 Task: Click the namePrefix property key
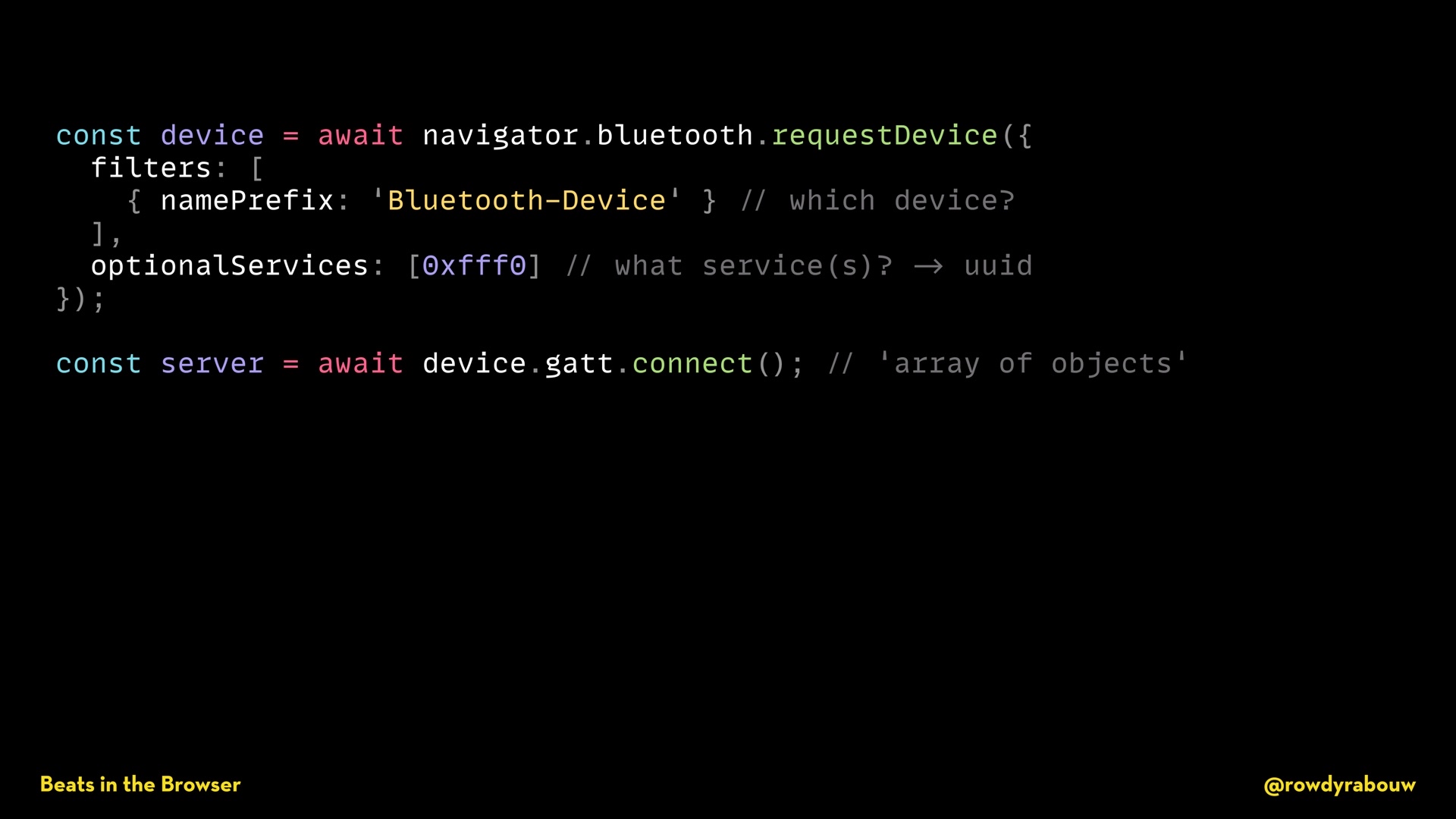tap(247, 200)
